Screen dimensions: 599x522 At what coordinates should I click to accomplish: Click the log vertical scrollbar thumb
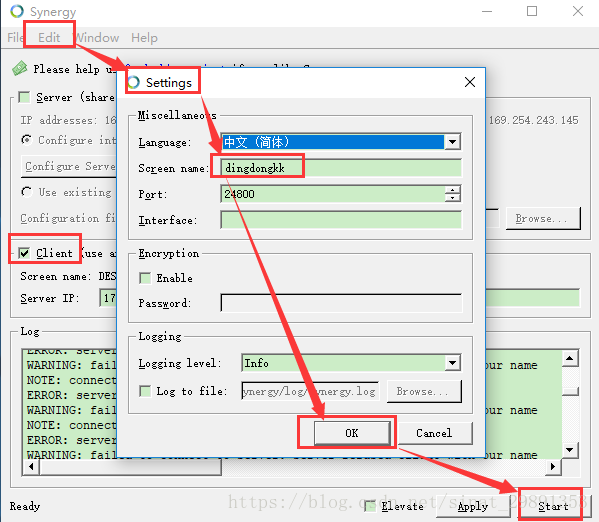pyautogui.click(x=570, y=392)
